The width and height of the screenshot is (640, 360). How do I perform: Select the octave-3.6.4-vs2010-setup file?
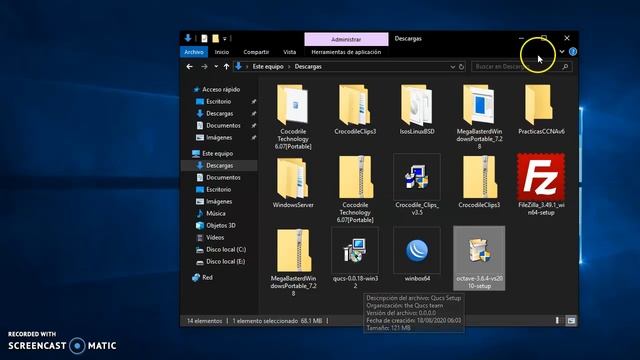pyautogui.click(x=479, y=258)
